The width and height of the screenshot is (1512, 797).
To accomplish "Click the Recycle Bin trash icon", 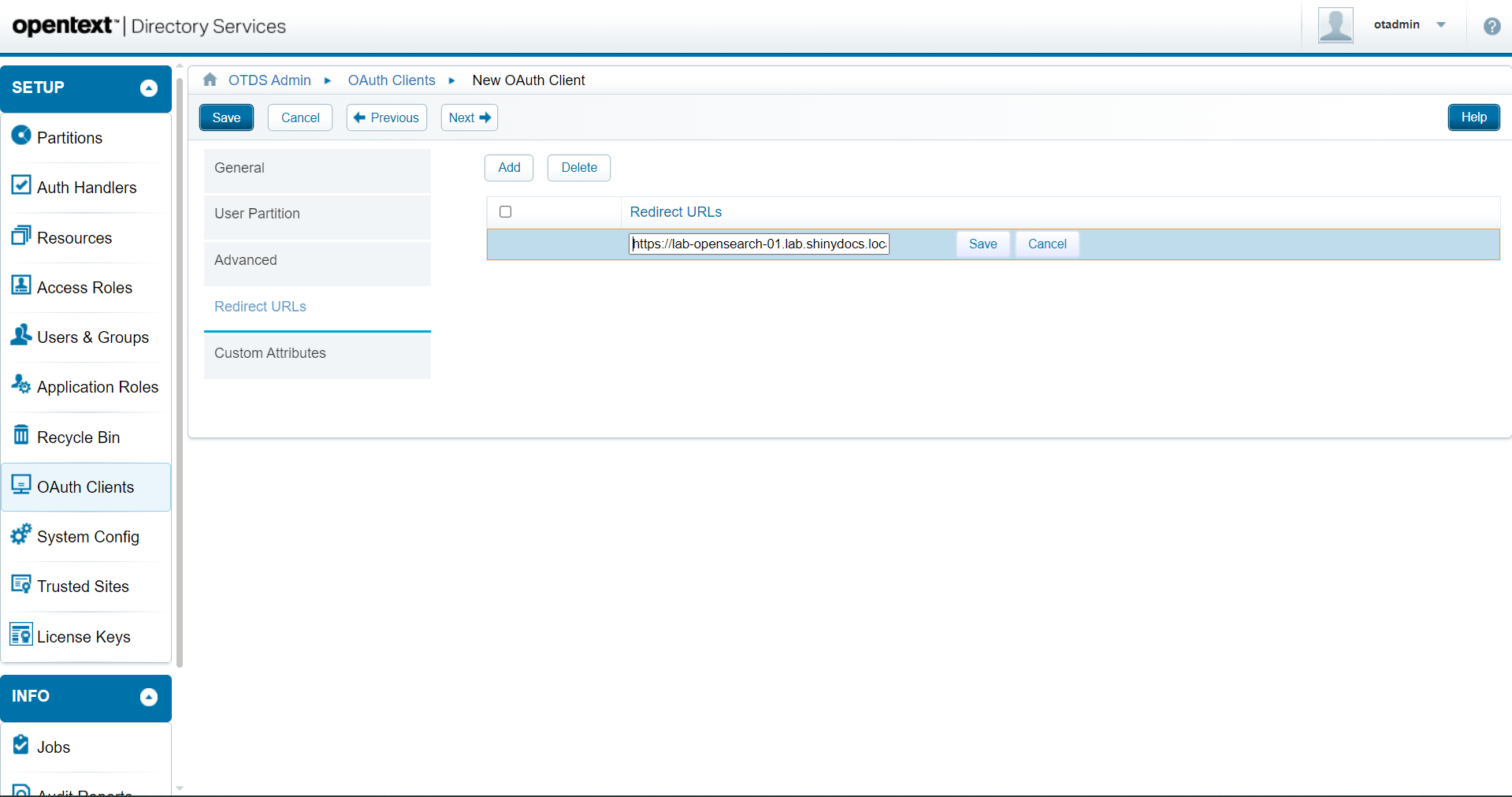I will point(21,435).
